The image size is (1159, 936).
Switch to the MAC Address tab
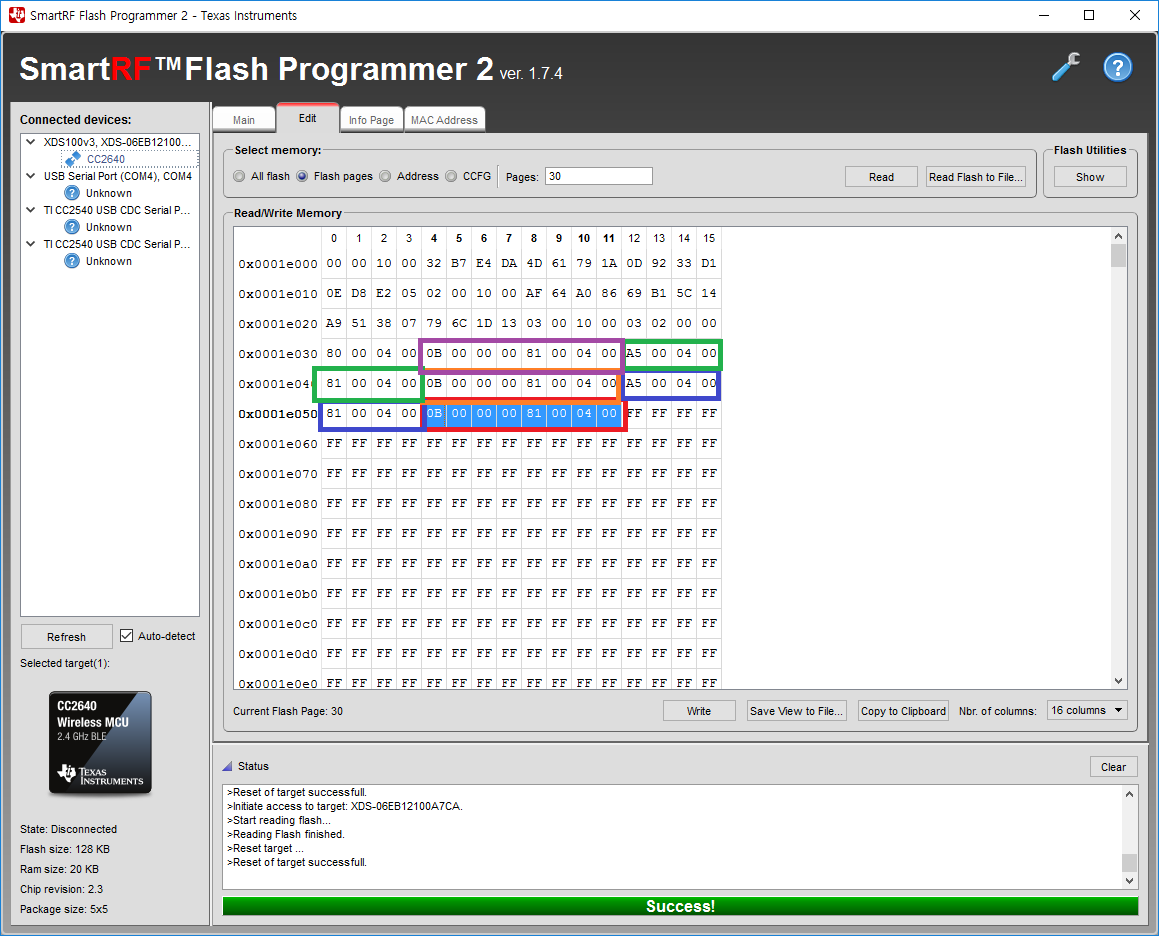click(444, 120)
